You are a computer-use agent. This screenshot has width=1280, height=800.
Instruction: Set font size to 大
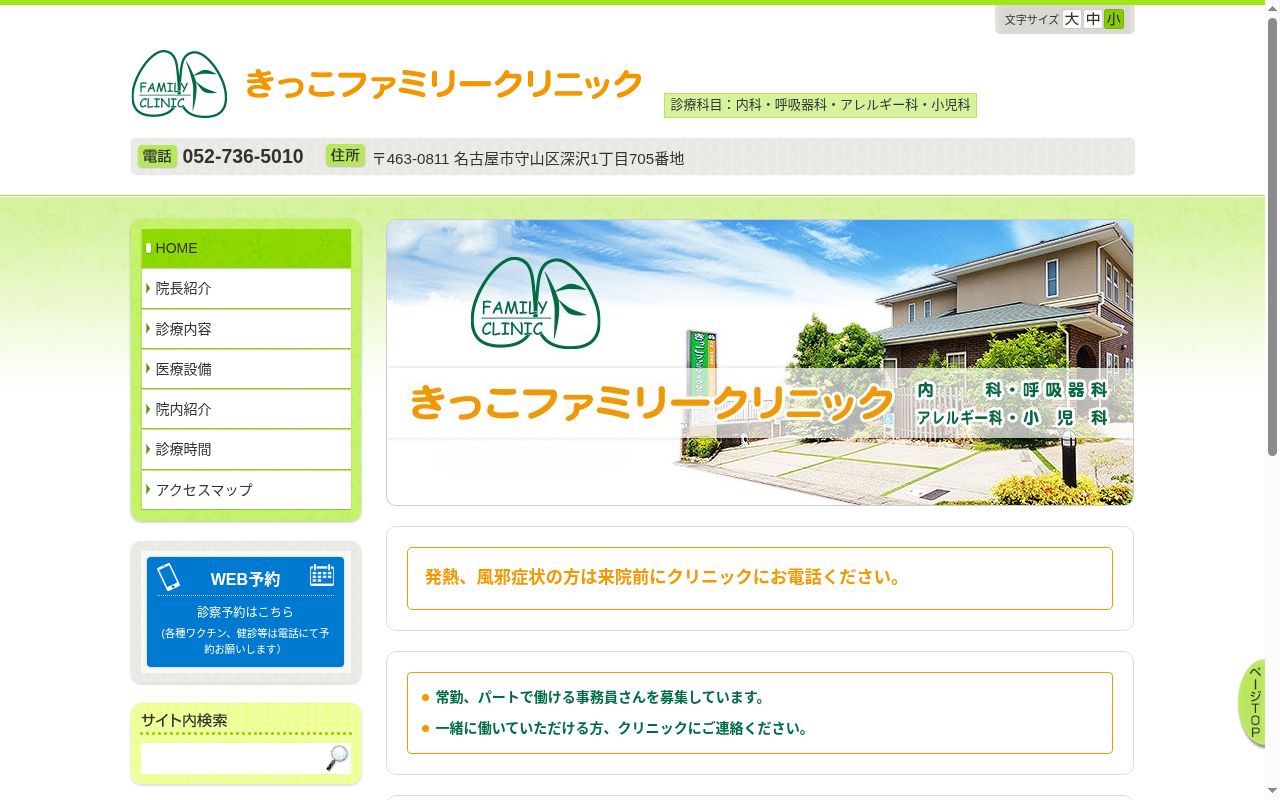point(1072,19)
